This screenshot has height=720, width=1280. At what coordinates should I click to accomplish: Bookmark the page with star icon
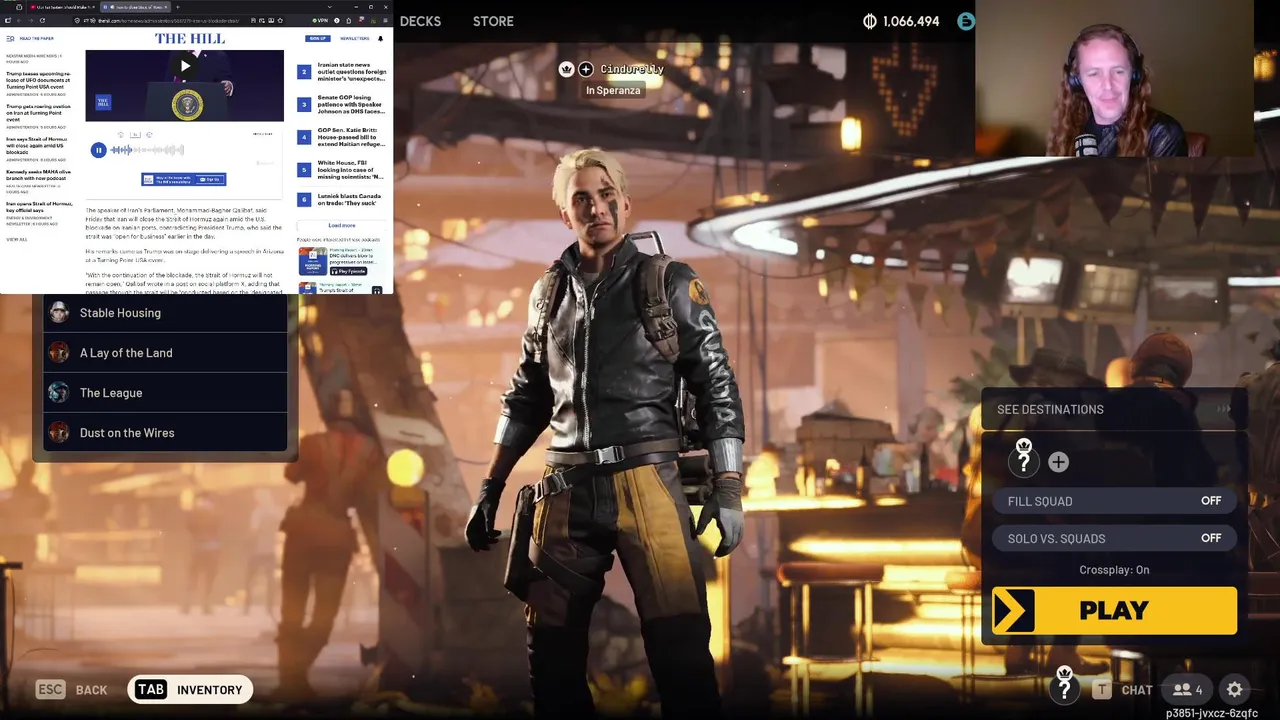click(x=281, y=20)
